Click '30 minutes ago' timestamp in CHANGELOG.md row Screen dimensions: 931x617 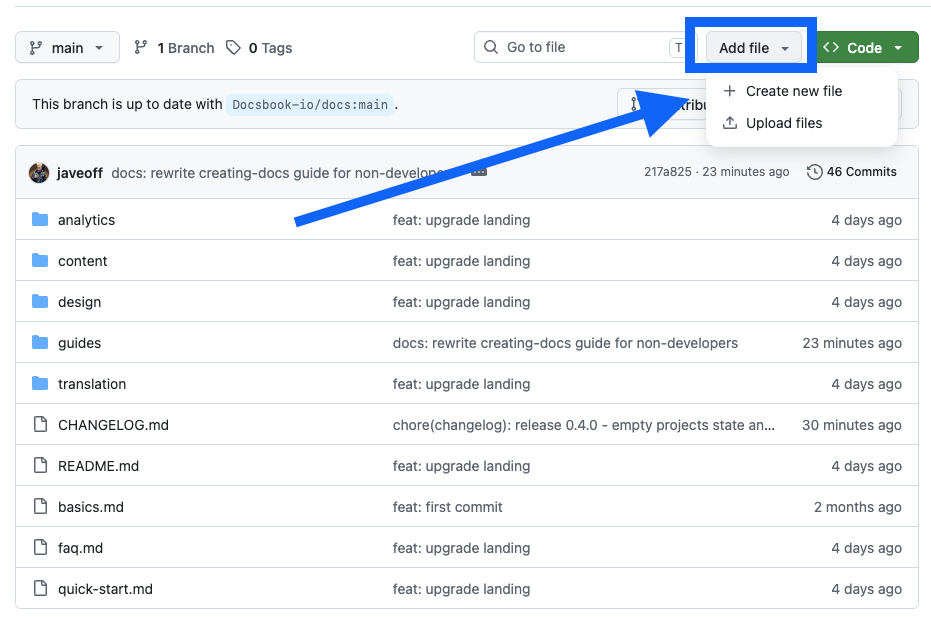[851, 425]
